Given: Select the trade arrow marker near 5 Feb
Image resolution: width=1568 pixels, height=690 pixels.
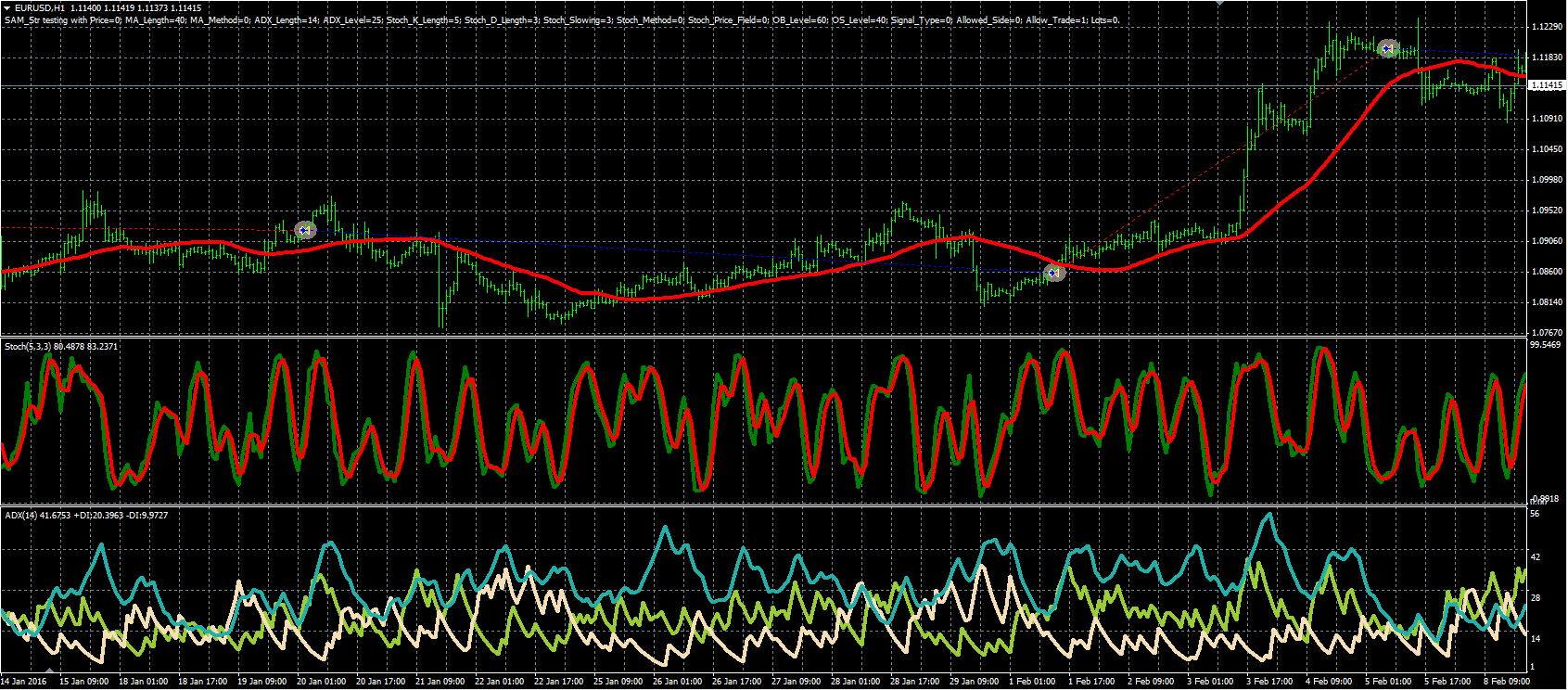Looking at the screenshot, I should tap(1387, 48).
